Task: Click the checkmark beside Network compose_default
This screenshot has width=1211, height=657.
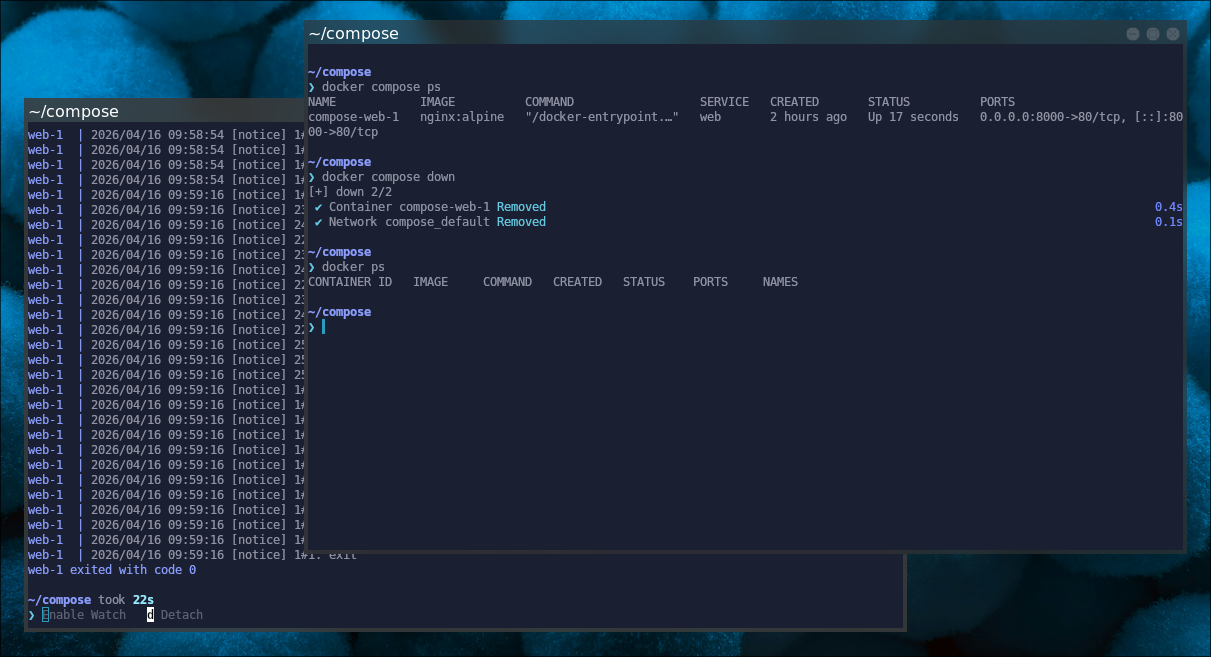Action: point(318,222)
